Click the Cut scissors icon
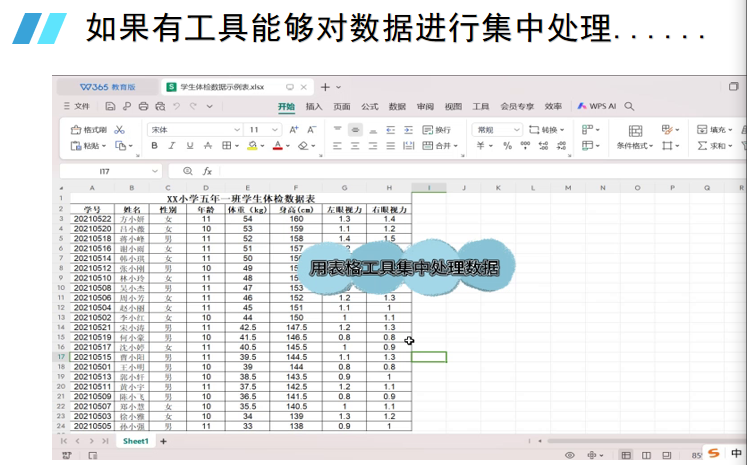This screenshot has width=747, height=465. (120, 130)
